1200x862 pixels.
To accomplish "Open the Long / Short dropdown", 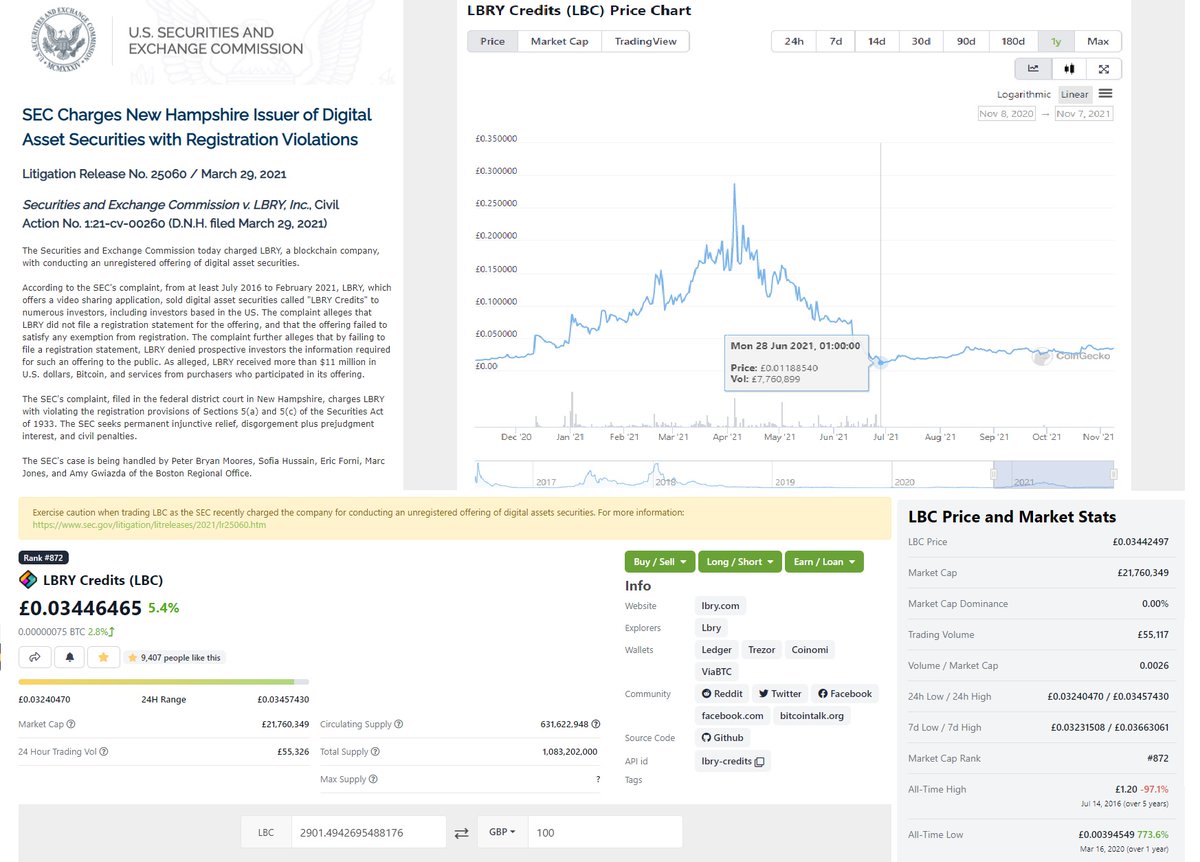I will pos(739,562).
